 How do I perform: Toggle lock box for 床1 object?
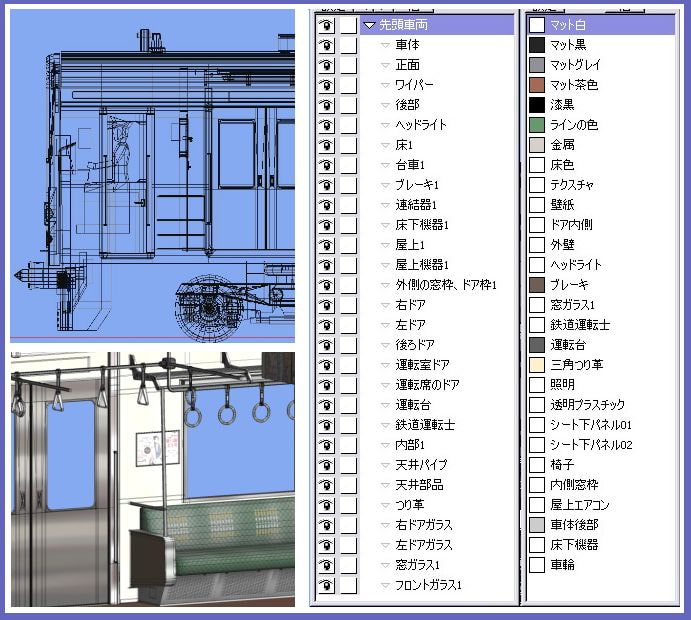(349, 145)
